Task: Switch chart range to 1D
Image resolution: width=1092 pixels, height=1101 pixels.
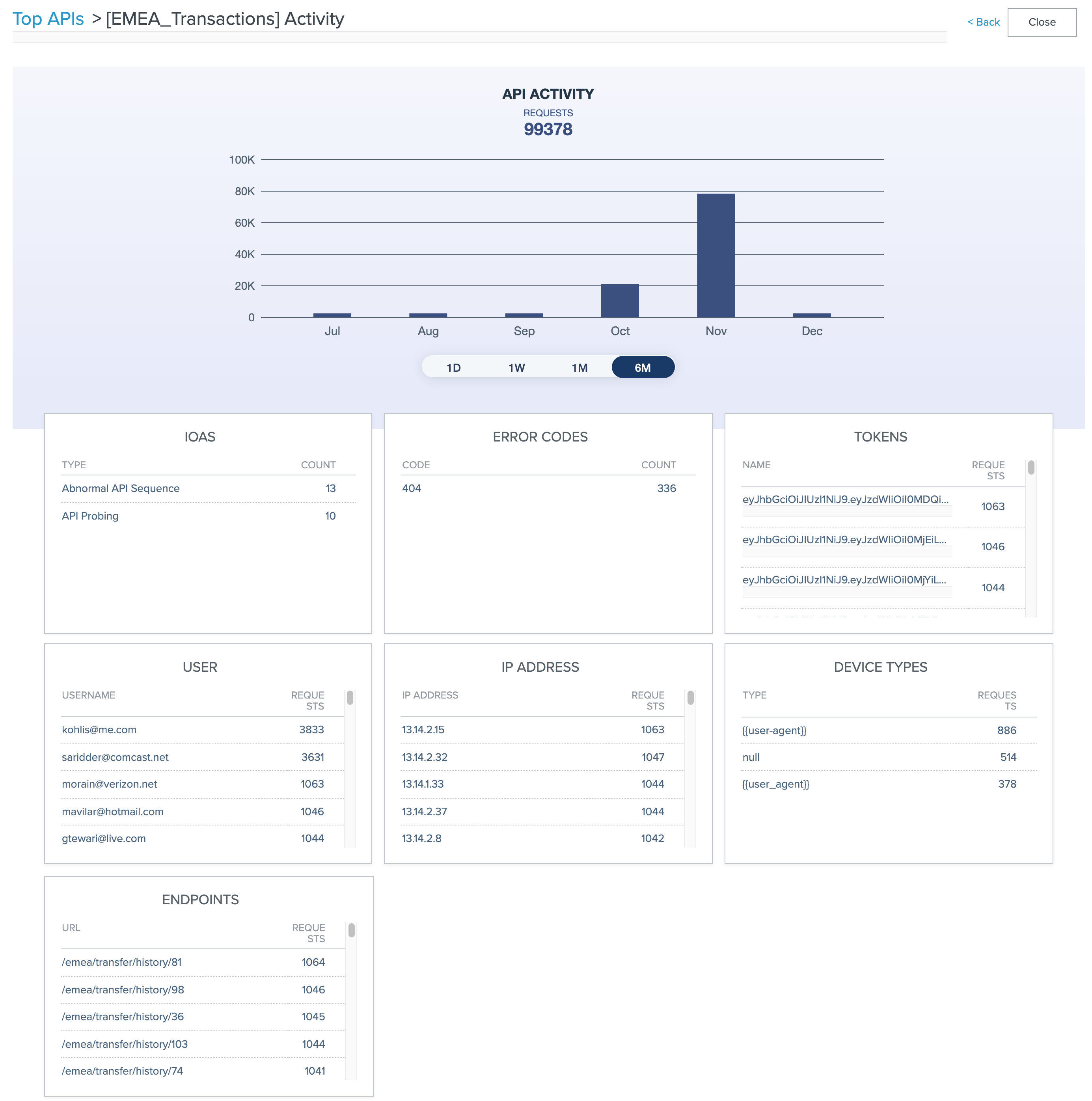Action: [453, 367]
